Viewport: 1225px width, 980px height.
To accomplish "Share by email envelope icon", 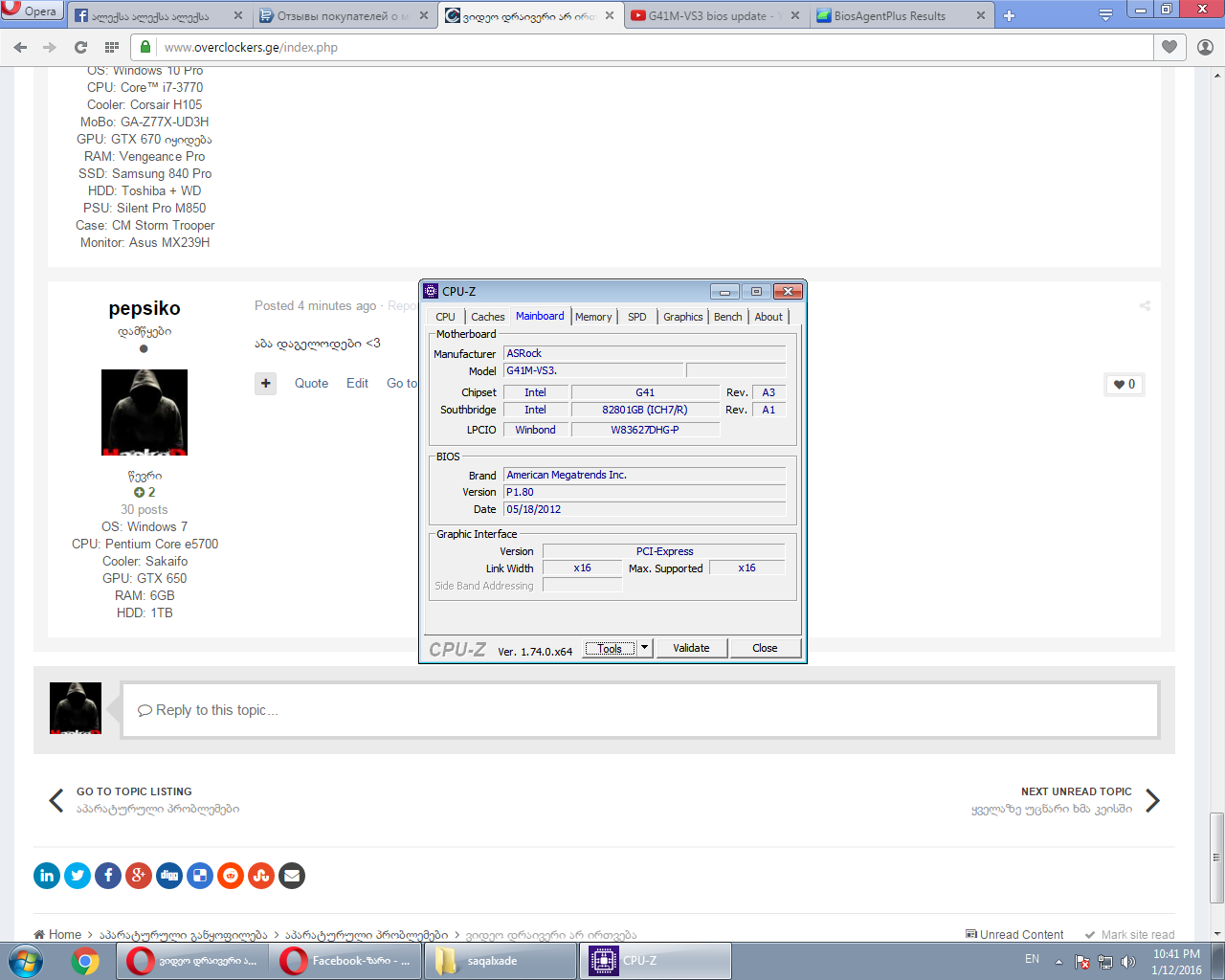I will (x=292, y=876).
